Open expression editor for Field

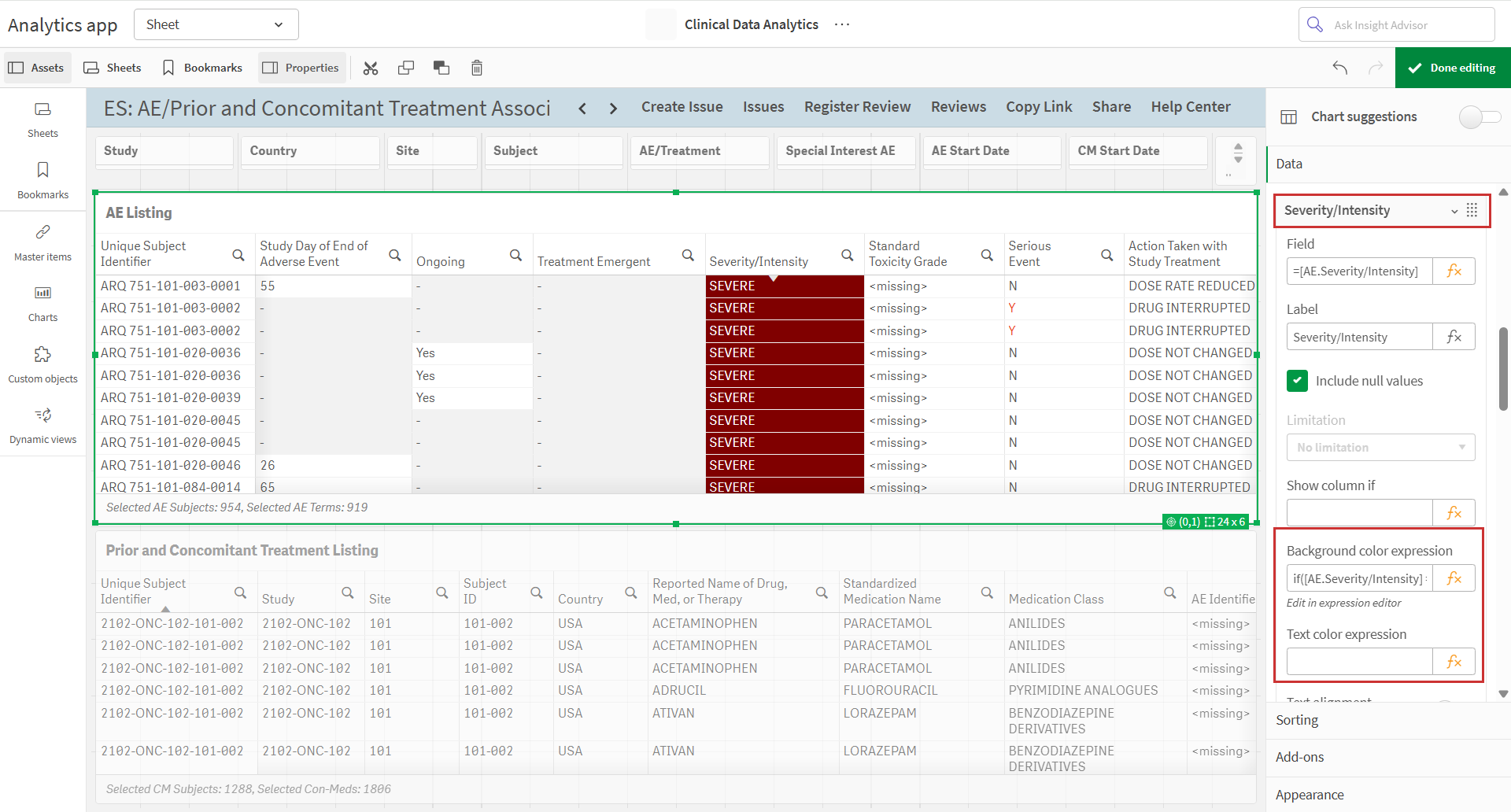1454,271
